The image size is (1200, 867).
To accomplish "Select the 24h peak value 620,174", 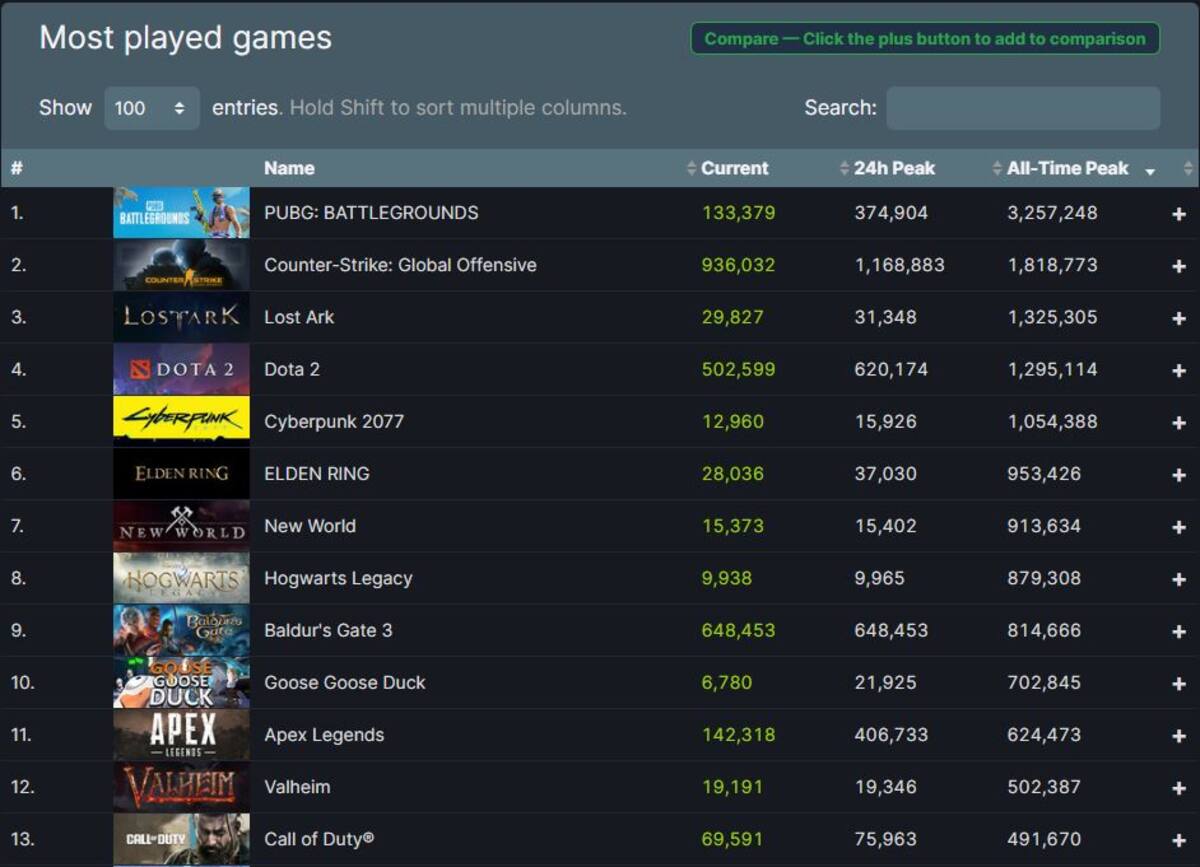I will [891, 369].
